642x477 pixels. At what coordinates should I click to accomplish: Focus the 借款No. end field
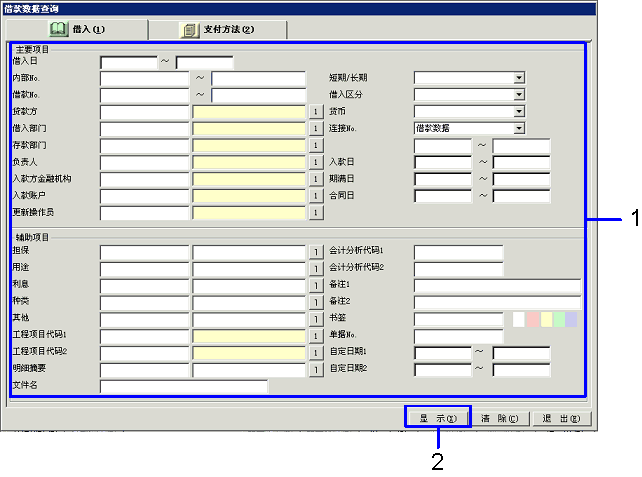click(x=258, y=95)
